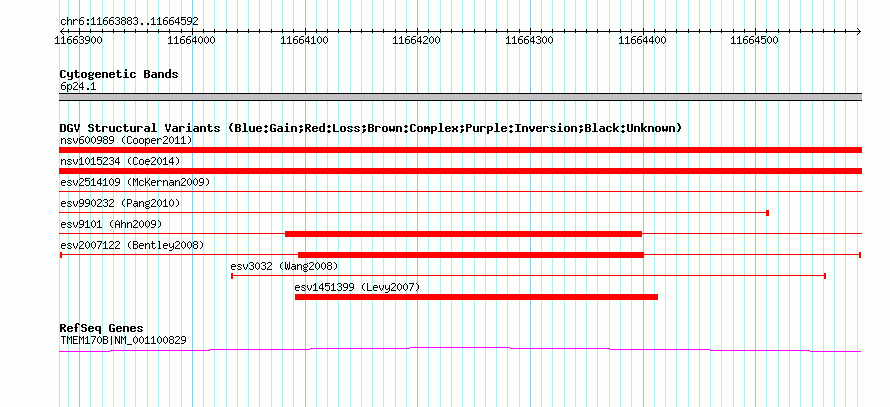Screen dimensions: 890x407
Task: Click the 11664300 ruler position
Action: [x=530, y=40]
